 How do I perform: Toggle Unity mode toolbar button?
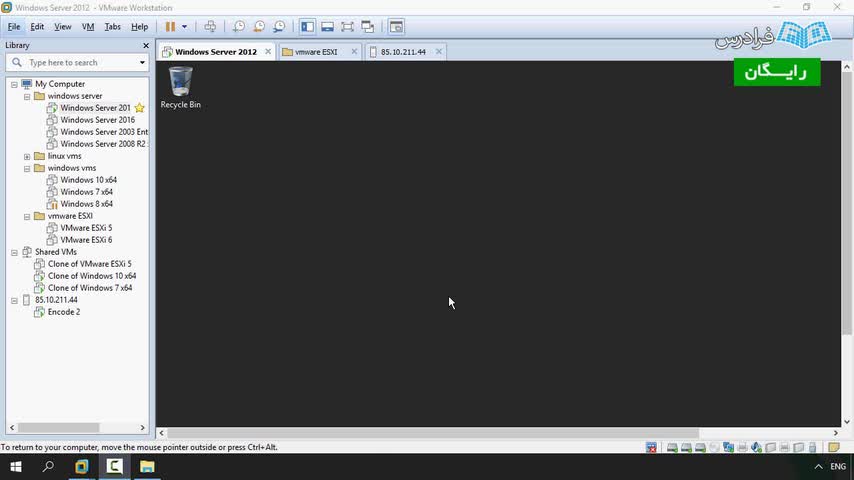pos(368,27)
